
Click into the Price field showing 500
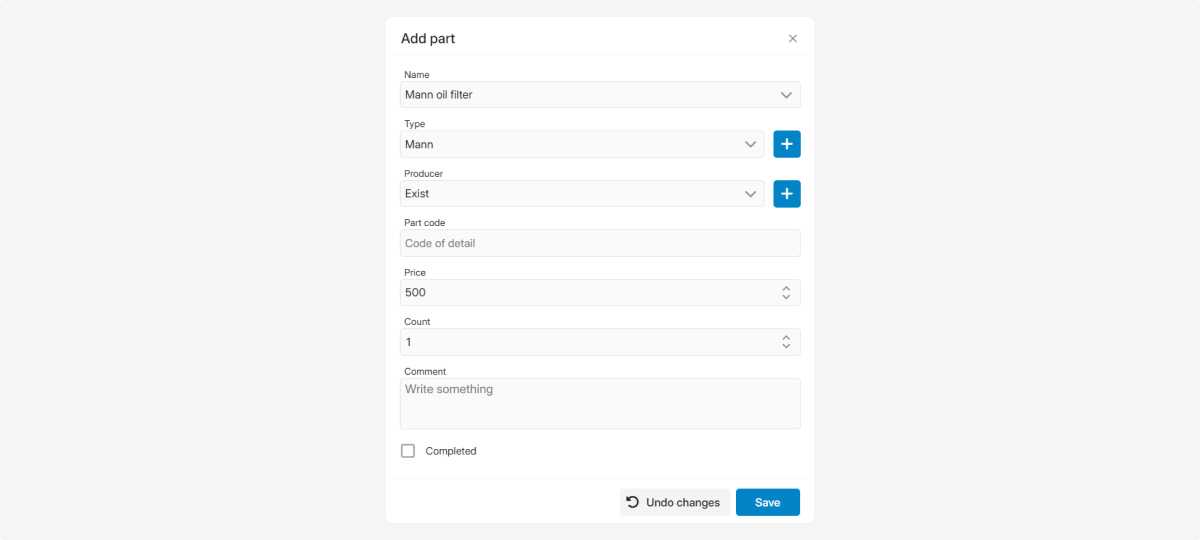pos(580,293)
